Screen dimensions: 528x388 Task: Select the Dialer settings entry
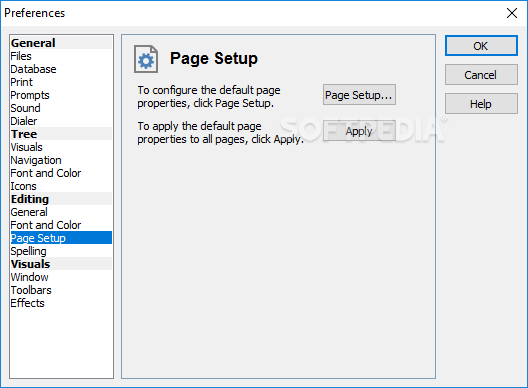click(x=61, y=121)
